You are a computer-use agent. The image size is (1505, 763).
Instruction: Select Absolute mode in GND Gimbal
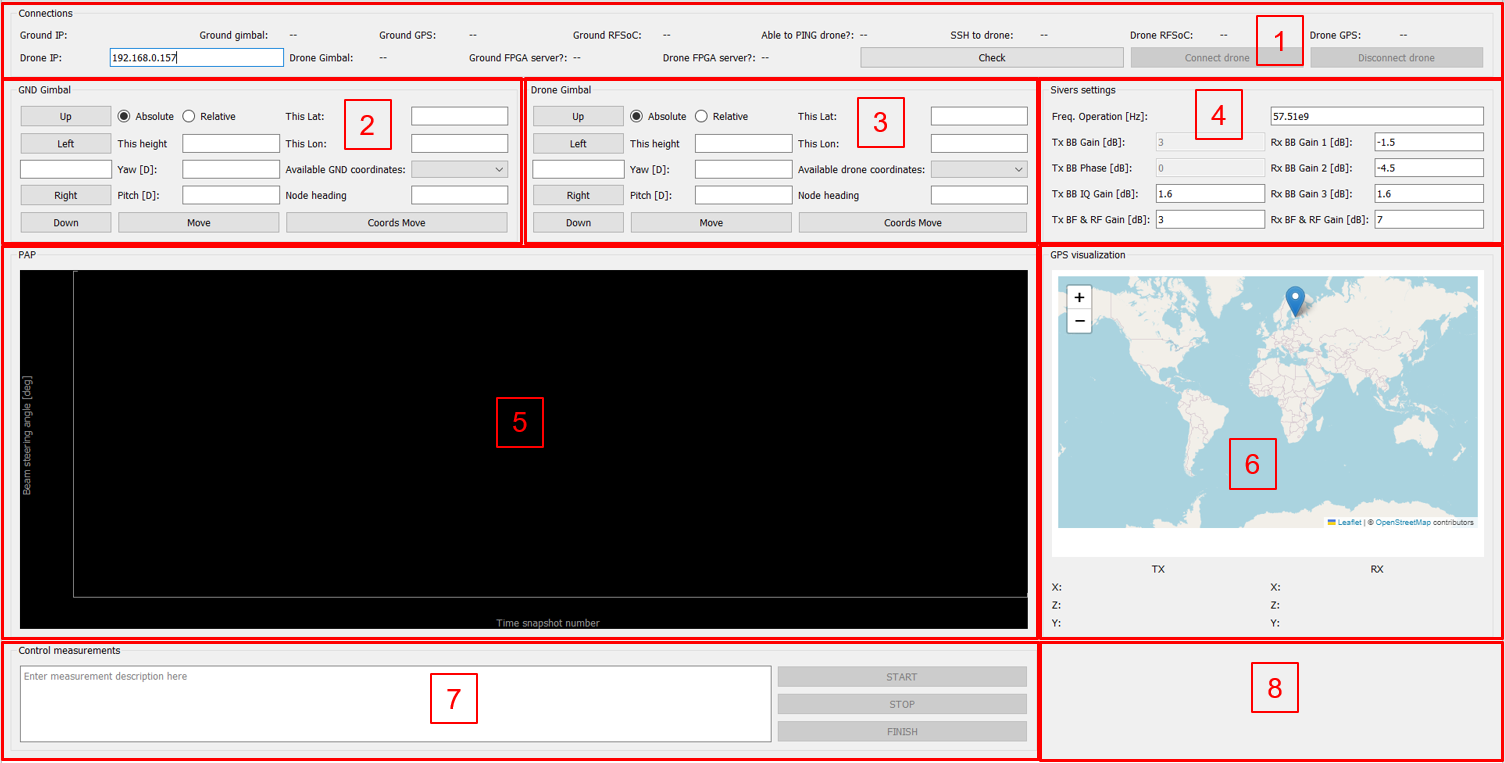click(125, 116)
